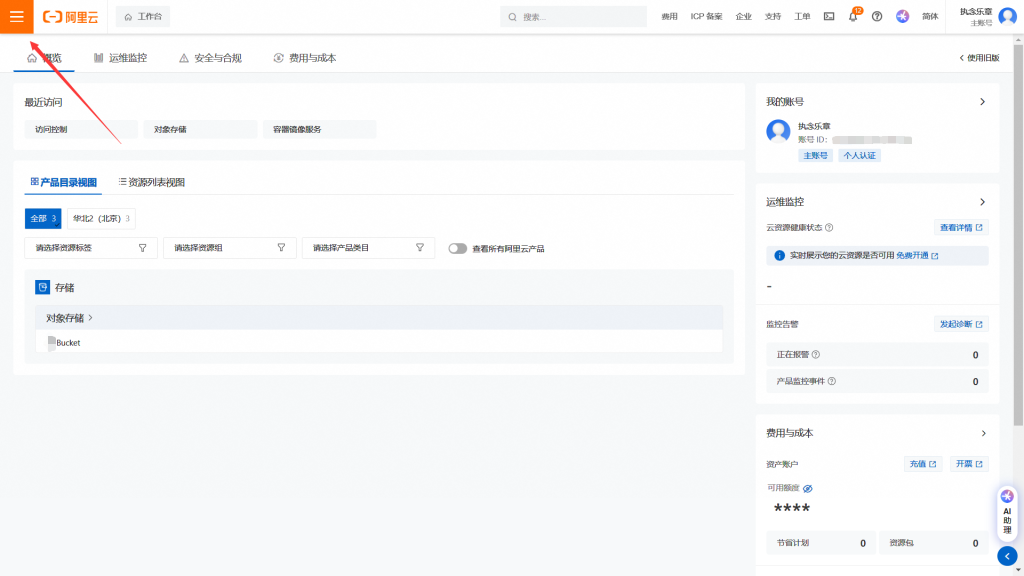Click the user avatar in top right

[x=1007, y=16]
